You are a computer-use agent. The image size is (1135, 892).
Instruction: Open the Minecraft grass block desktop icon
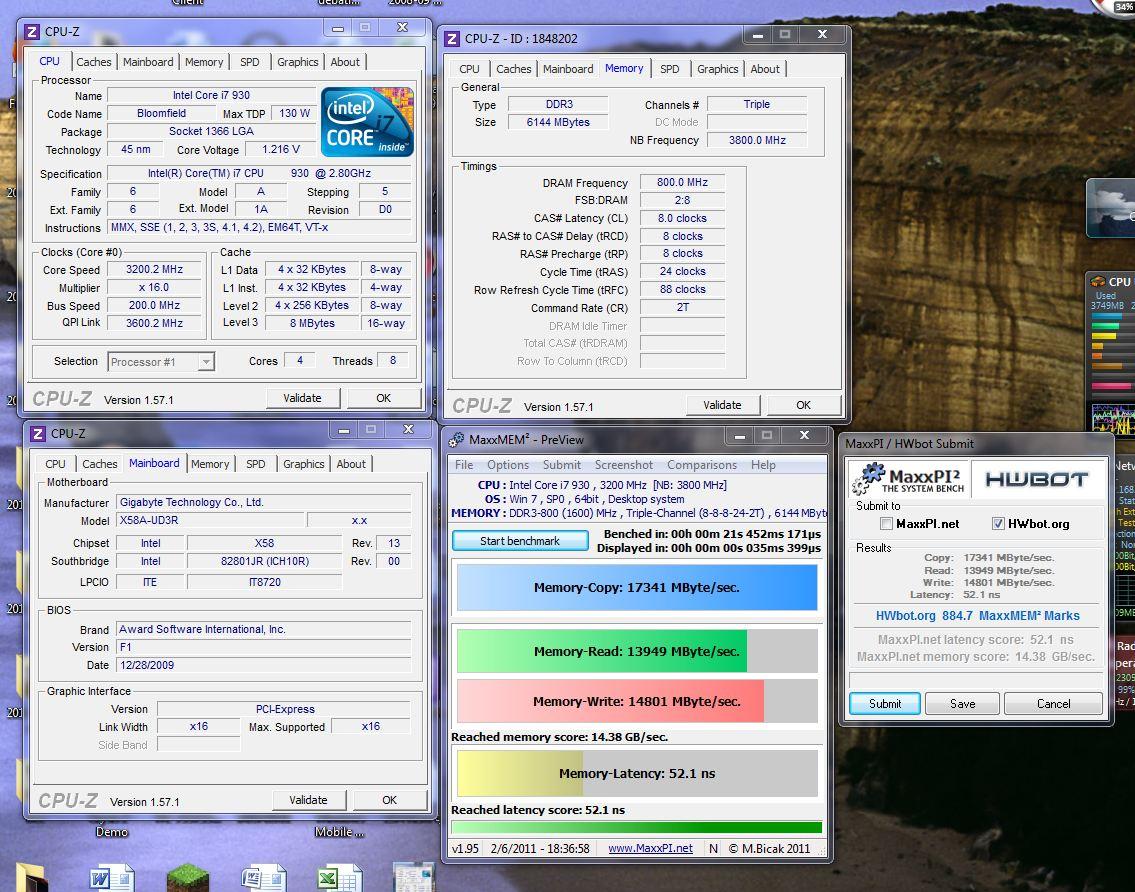click(x=187, y=878)
